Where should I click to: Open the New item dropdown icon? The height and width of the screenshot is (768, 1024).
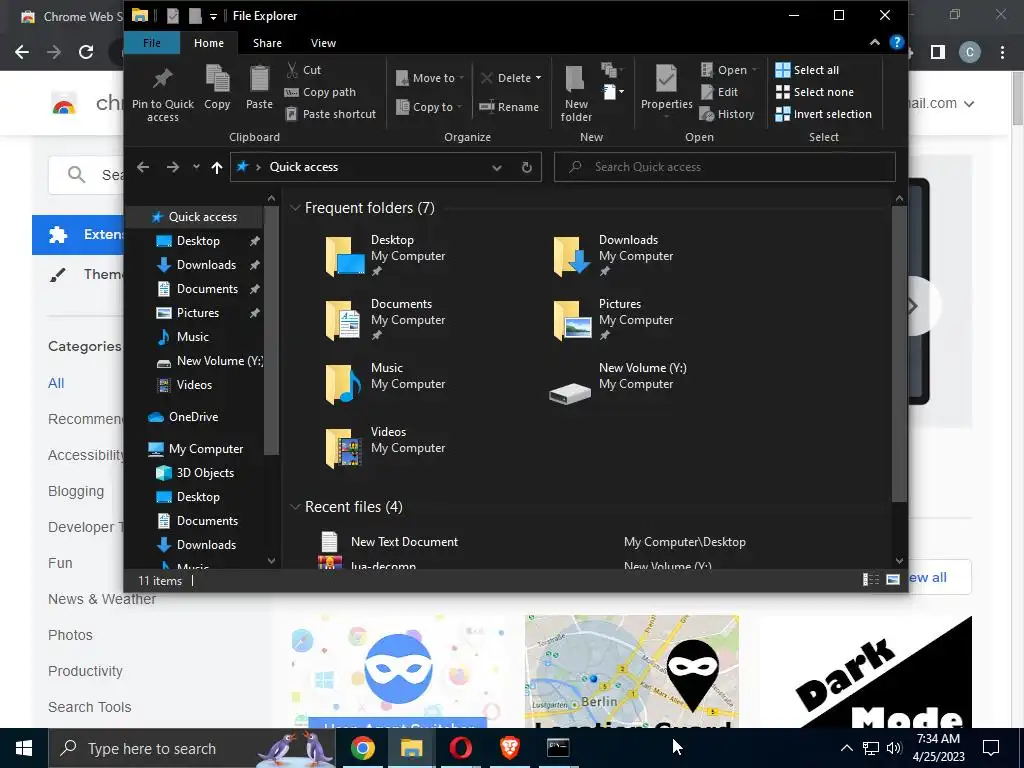pyautogui.click(x=613, y=91)
